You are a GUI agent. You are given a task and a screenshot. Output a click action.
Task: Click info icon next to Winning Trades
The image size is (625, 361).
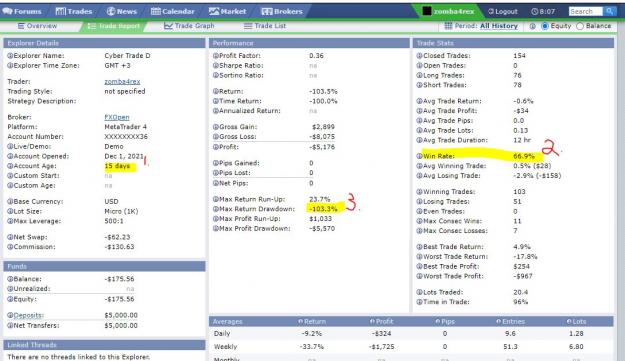419,192
